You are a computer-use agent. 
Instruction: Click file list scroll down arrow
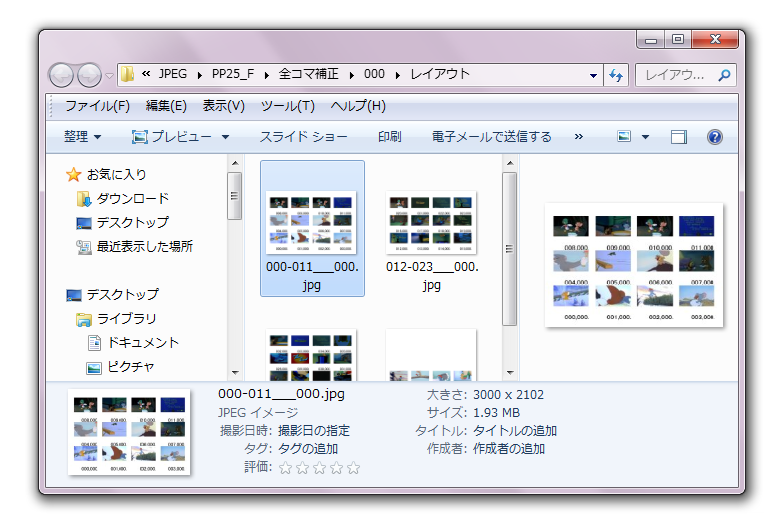pos(510,373)
